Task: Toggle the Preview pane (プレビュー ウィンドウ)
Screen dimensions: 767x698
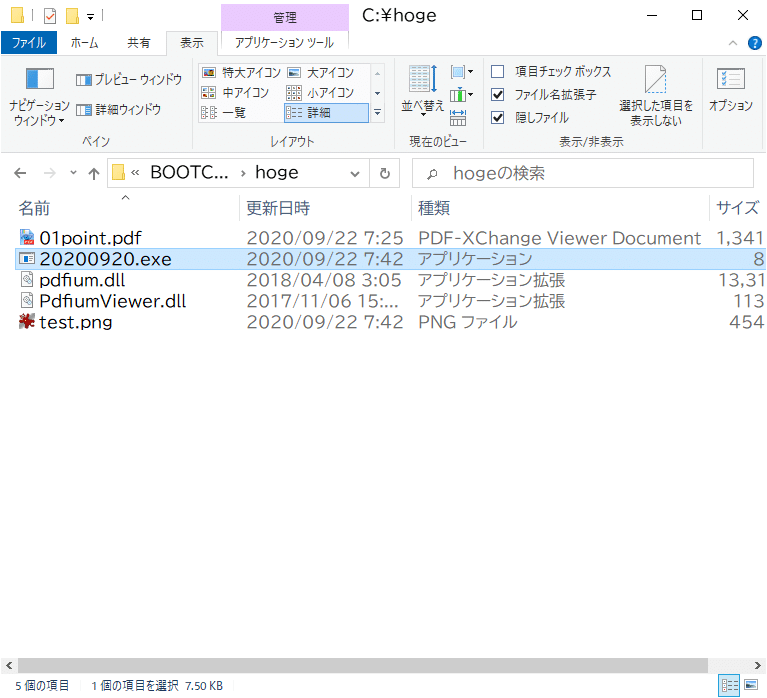Action: click(129, 79)
